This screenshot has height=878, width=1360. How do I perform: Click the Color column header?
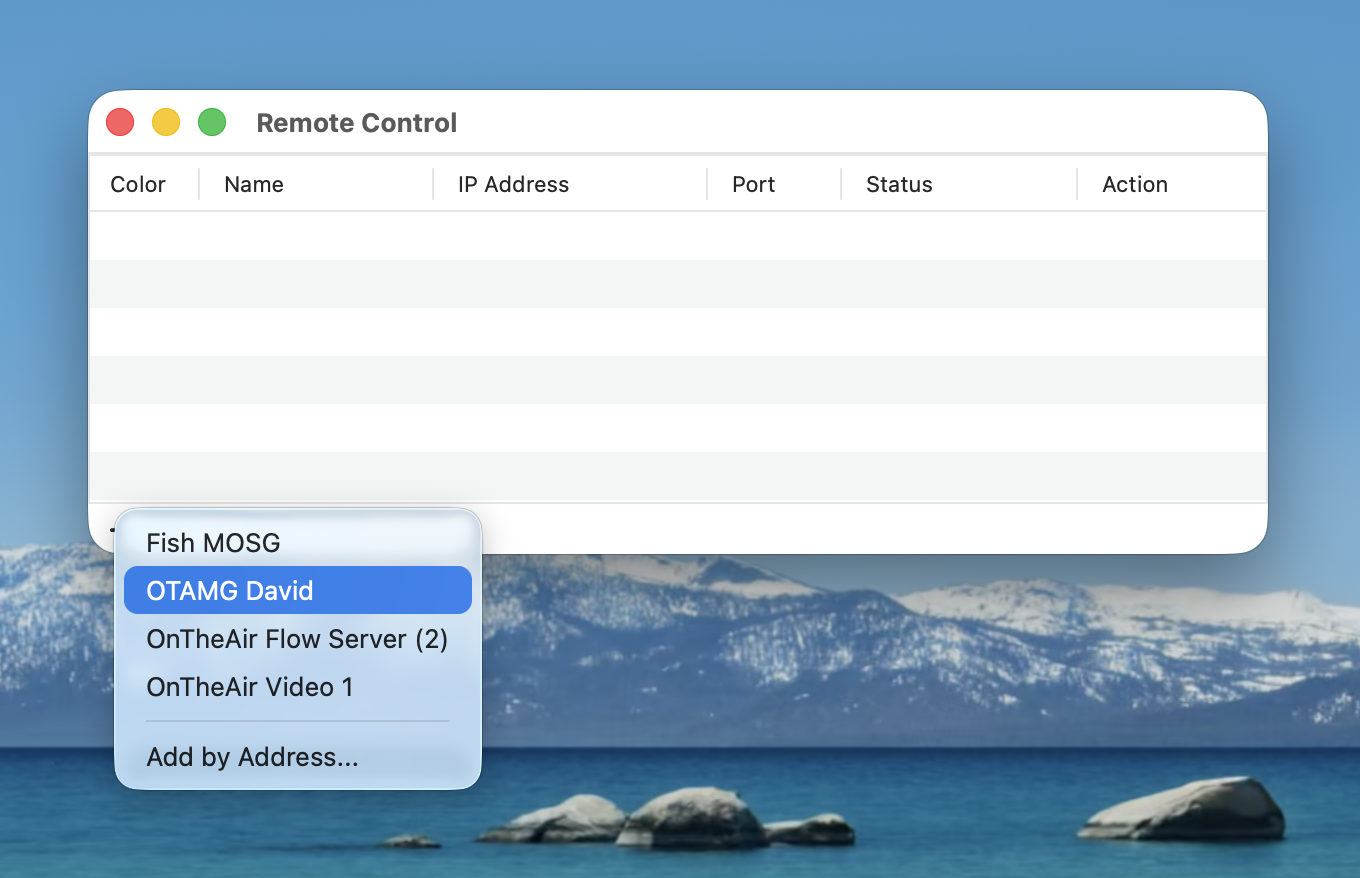tap(138, 184)
